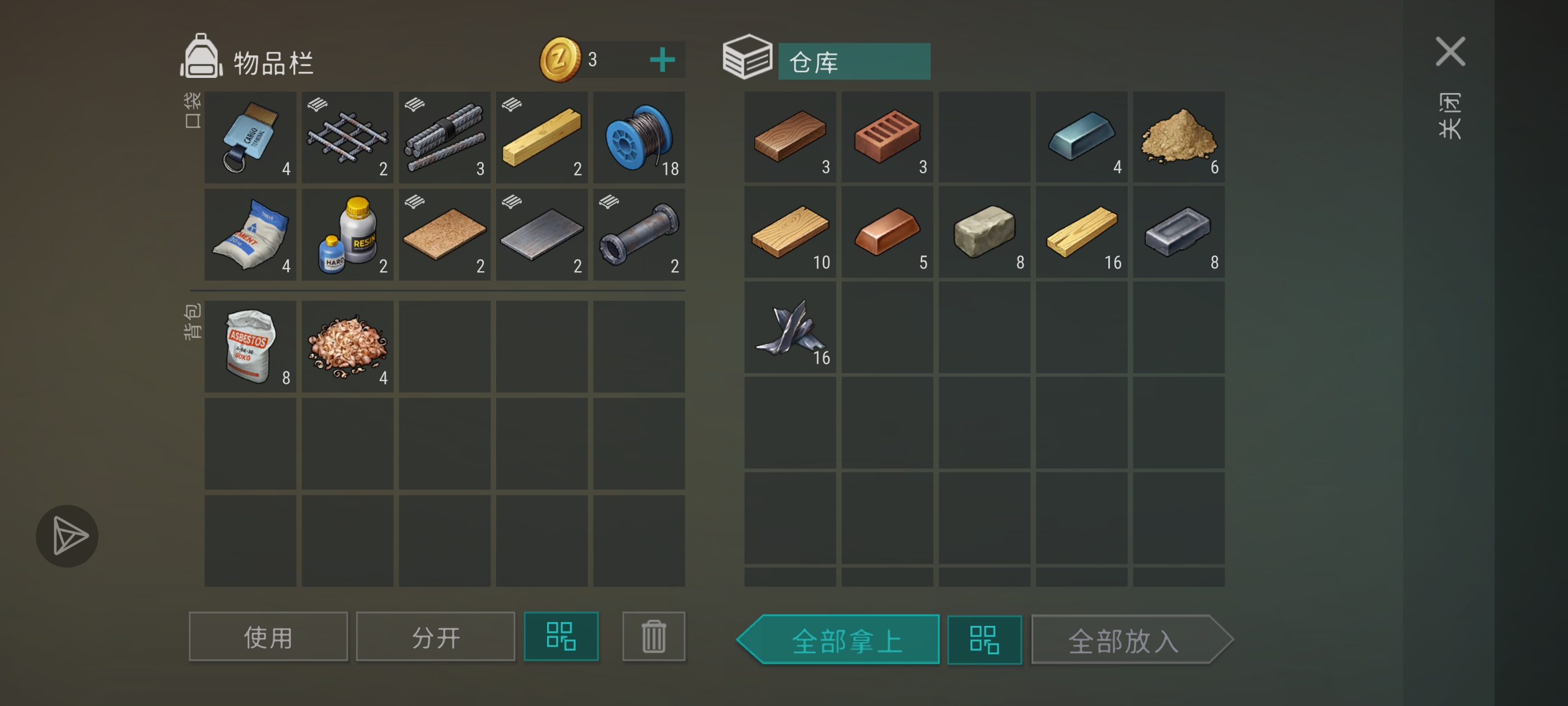Pick the asbestos bag in backpack
1568x706 pixels.
(250, 347)
